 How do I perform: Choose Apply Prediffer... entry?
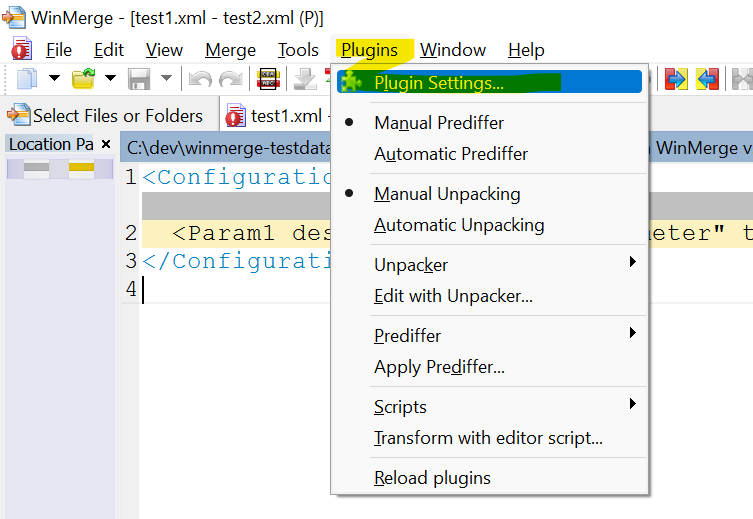489,367
